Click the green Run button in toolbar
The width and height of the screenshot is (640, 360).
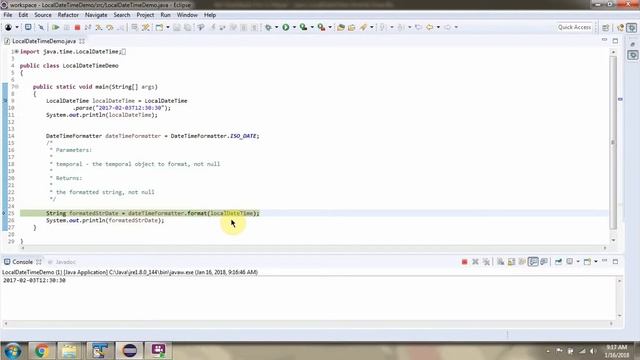[286, 27]
